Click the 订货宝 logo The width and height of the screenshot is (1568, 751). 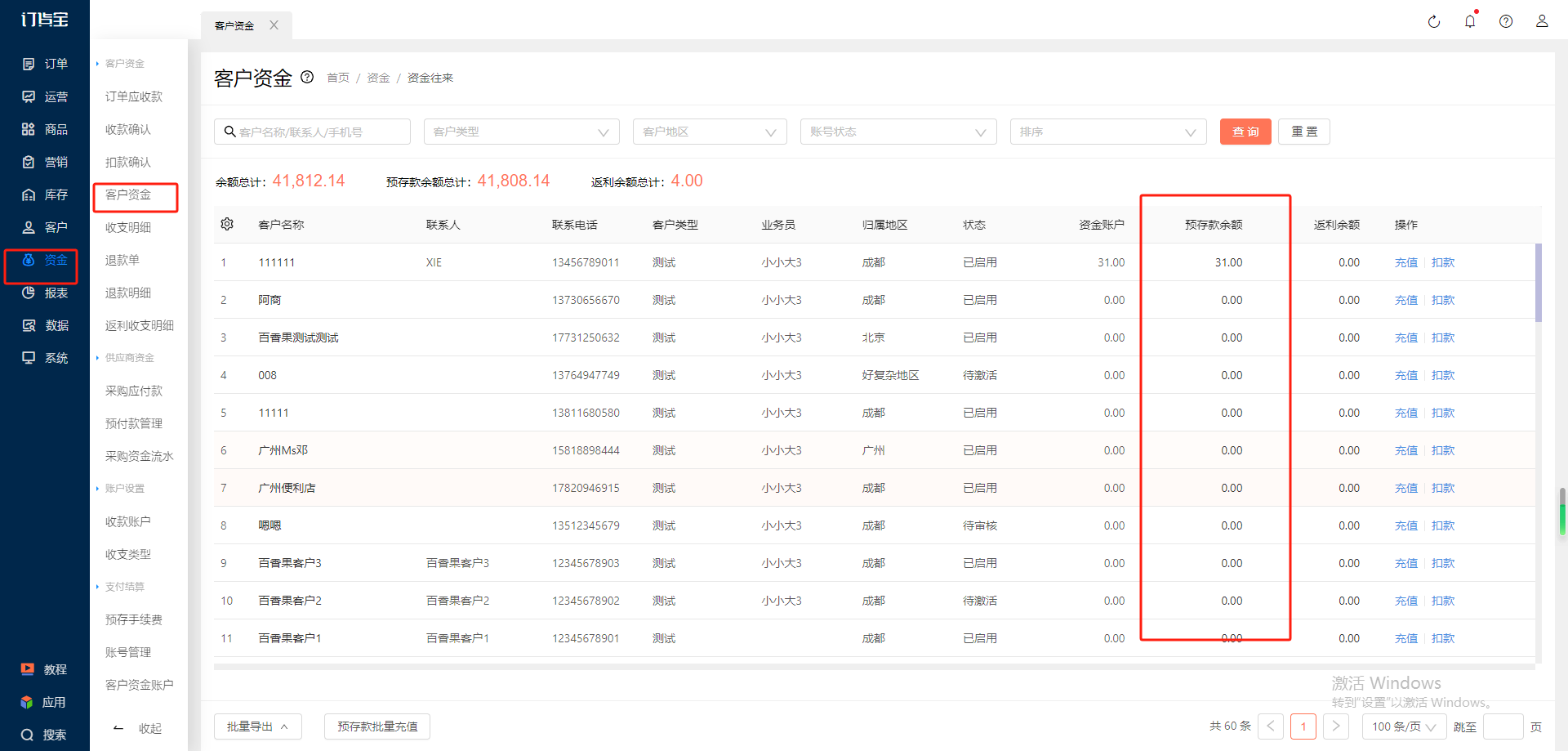point(44,19)
